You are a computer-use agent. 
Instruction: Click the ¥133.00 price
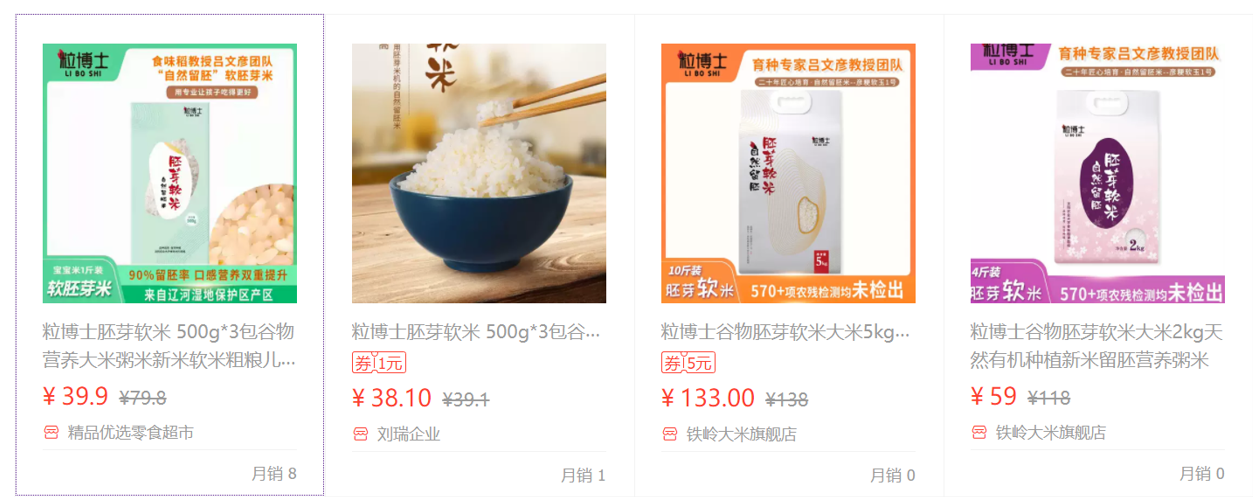click(x=708, y=398)
